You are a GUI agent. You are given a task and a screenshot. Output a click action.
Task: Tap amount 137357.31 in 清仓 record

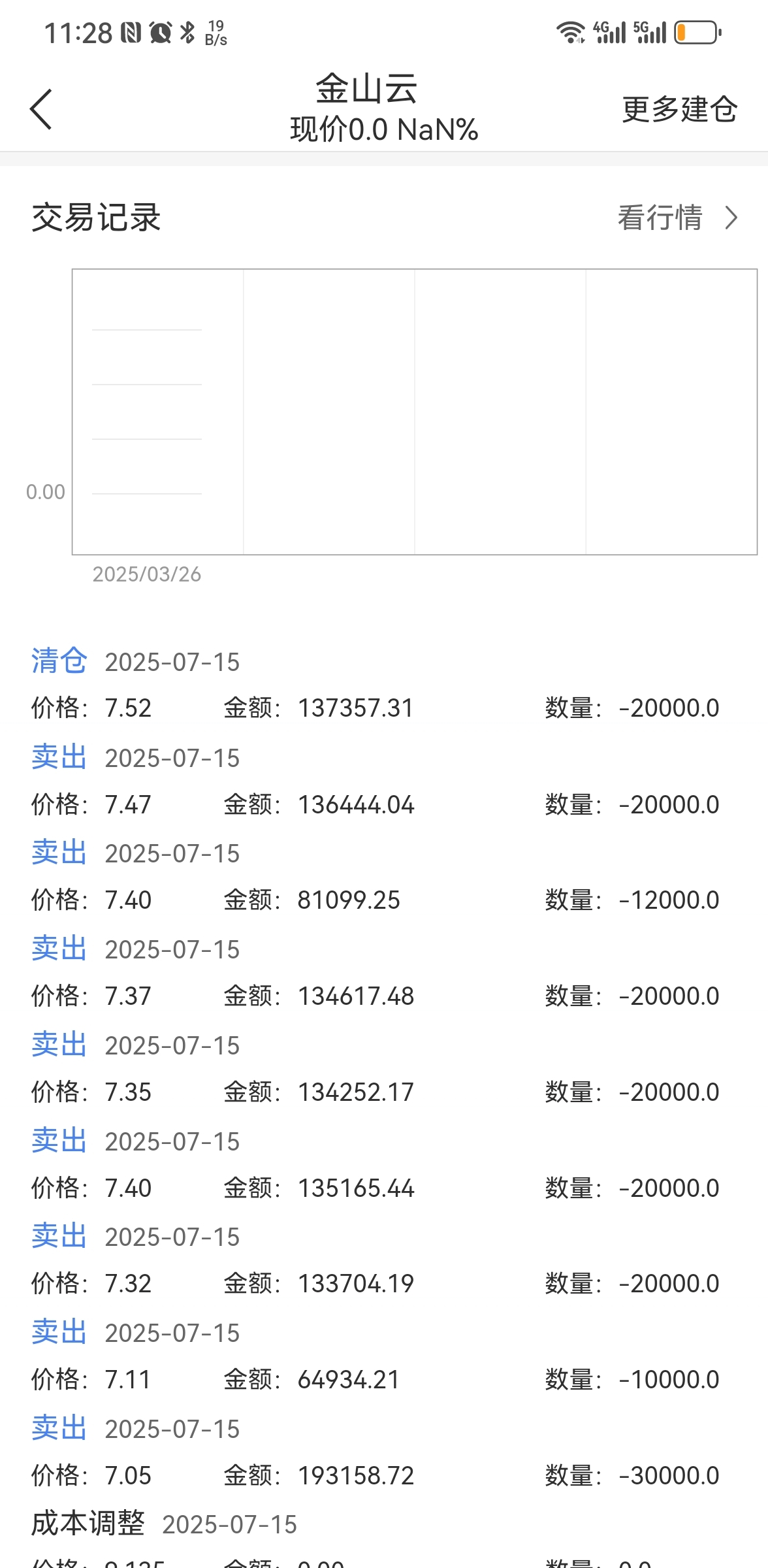356,708
